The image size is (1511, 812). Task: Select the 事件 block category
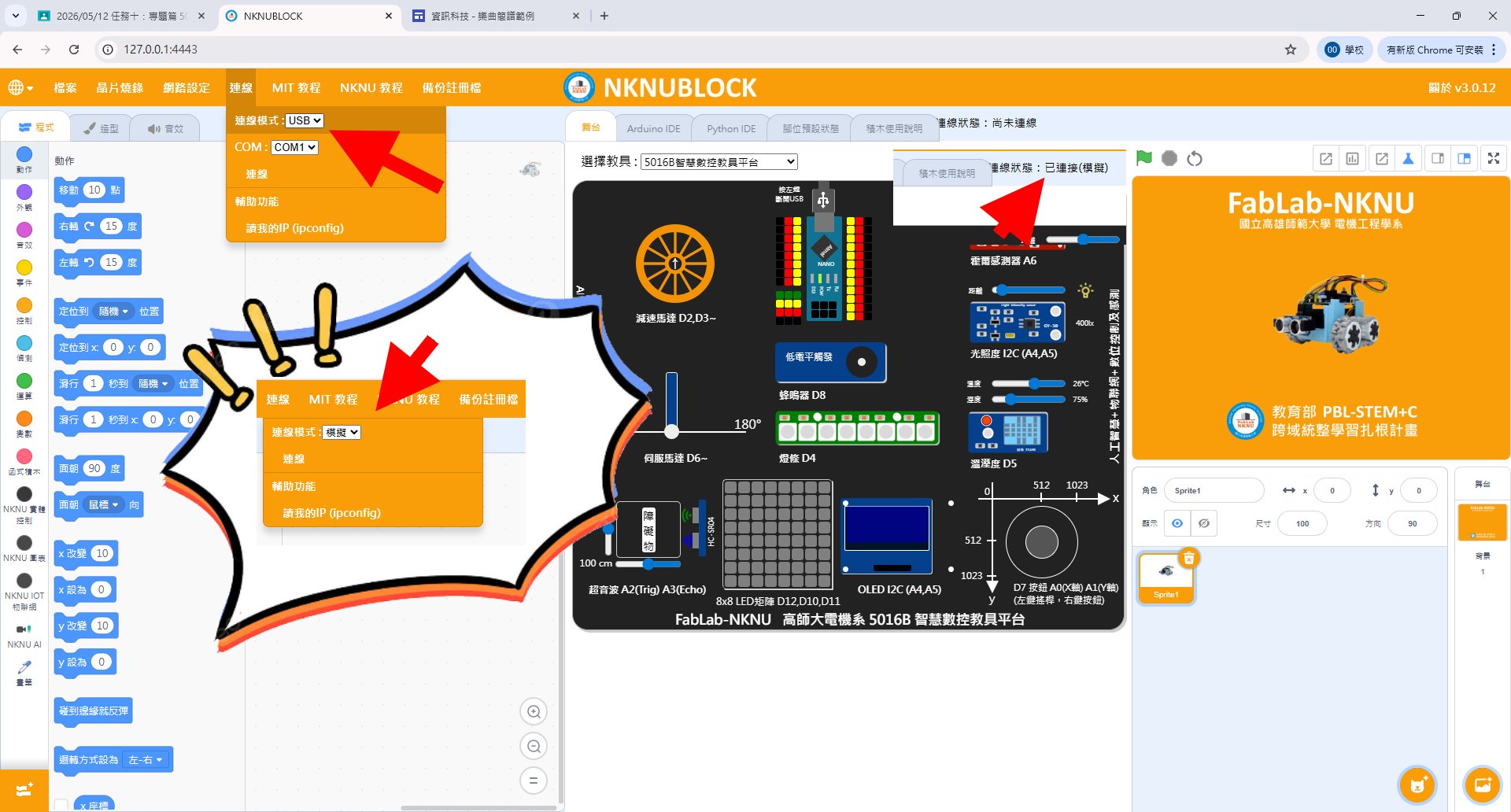[24, 273]
